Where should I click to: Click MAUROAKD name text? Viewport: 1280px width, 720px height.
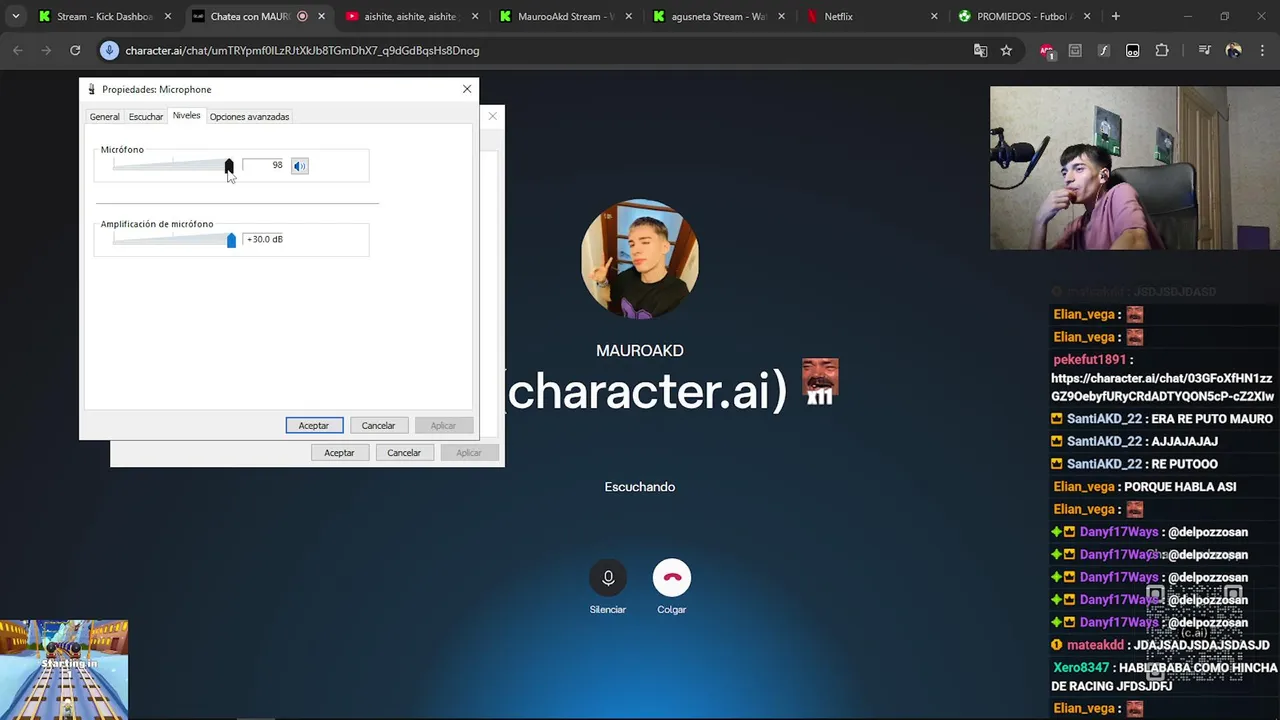tap(640, 351)
